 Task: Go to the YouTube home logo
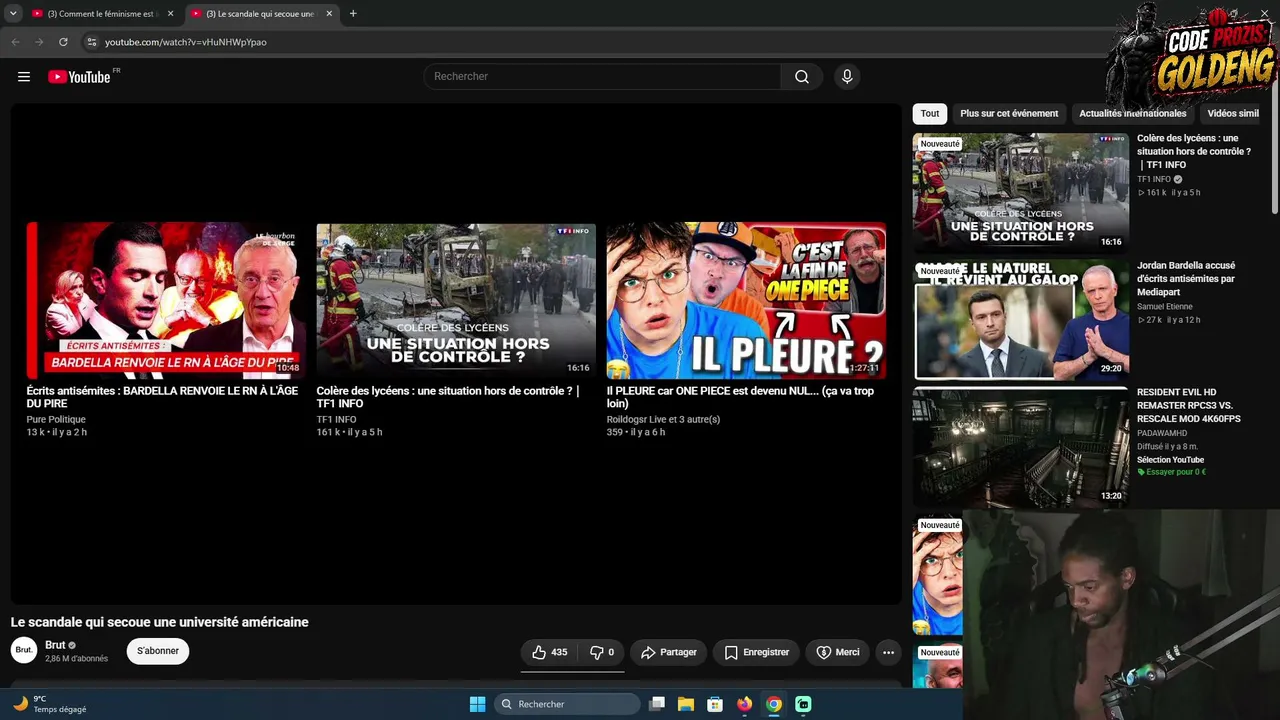[80, 77]
